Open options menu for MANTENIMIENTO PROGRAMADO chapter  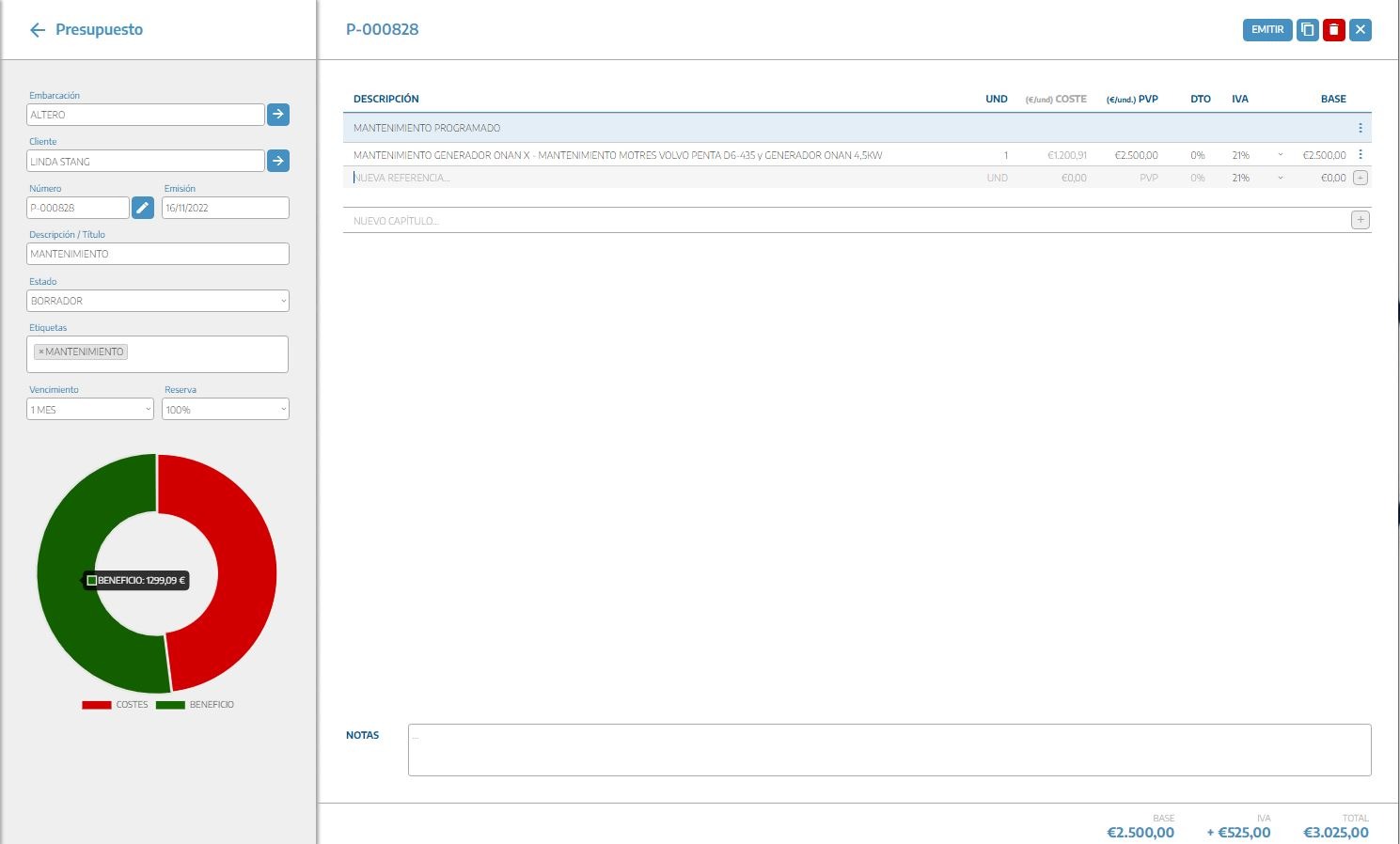[1360, 128]
